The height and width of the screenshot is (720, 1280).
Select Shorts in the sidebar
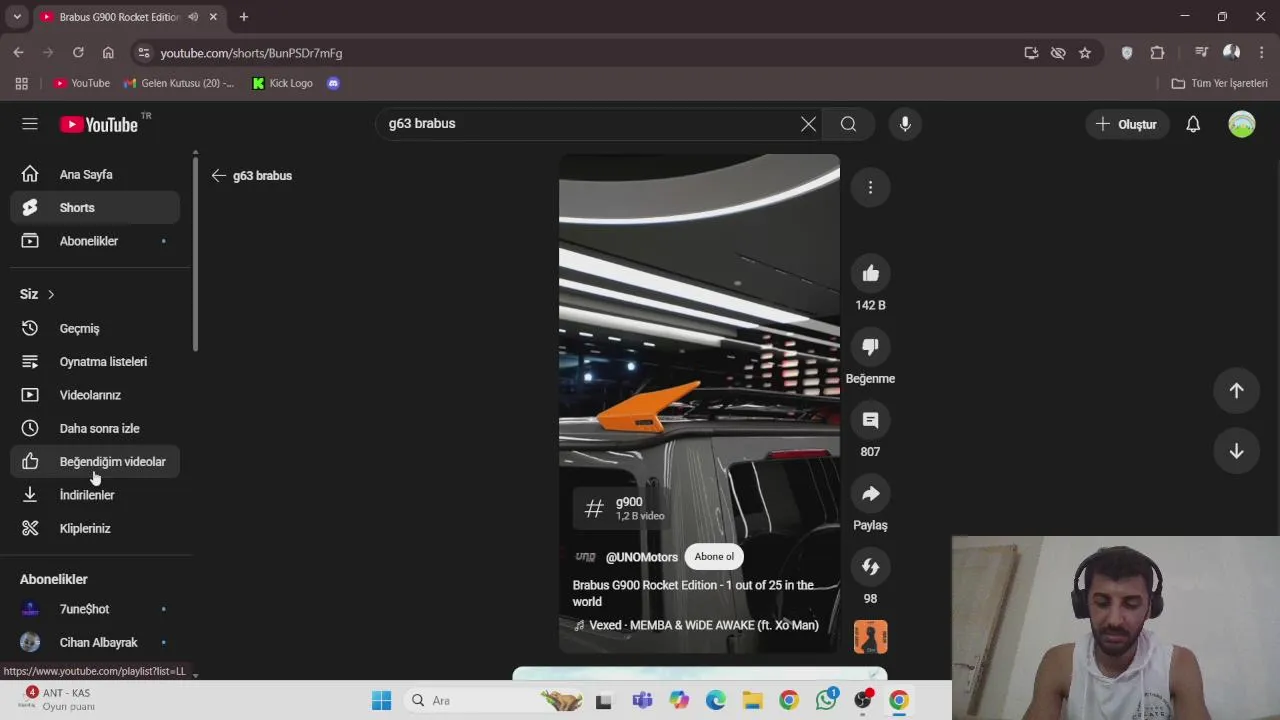coord(95,208)
